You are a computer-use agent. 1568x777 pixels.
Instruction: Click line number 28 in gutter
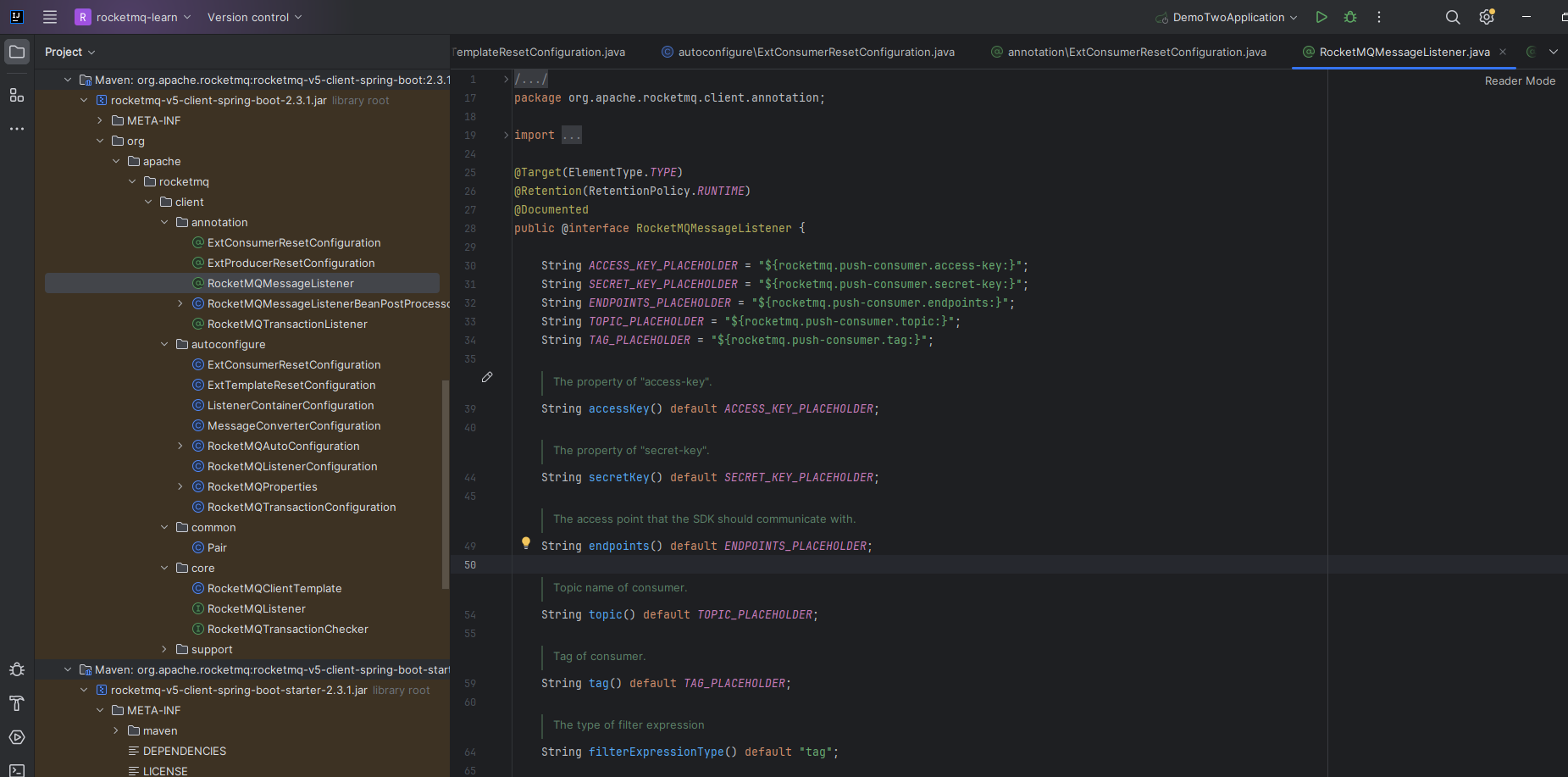click(x=470, y=228)
